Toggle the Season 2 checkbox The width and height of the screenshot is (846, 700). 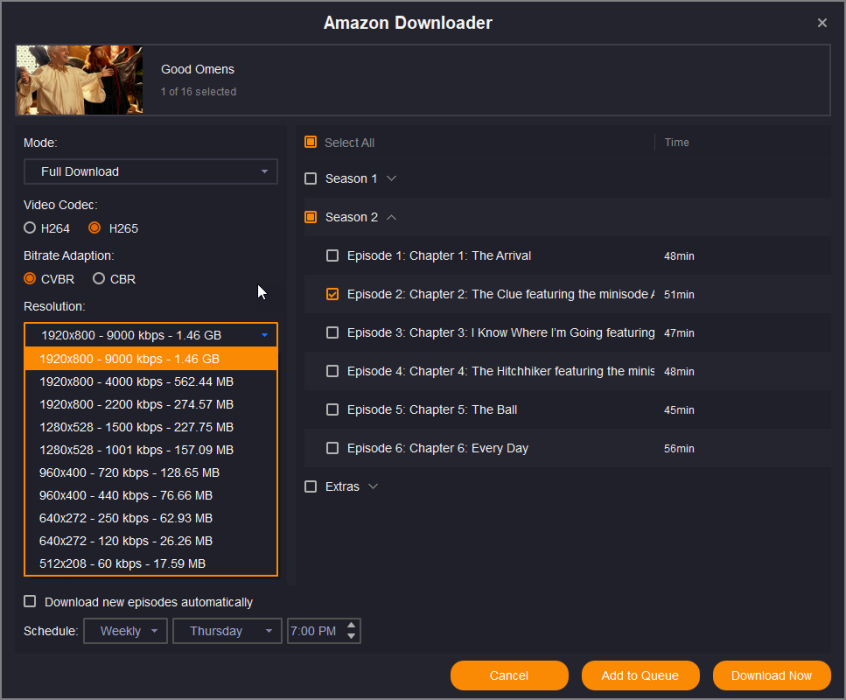pyautogui.click(x=310, y=217)
